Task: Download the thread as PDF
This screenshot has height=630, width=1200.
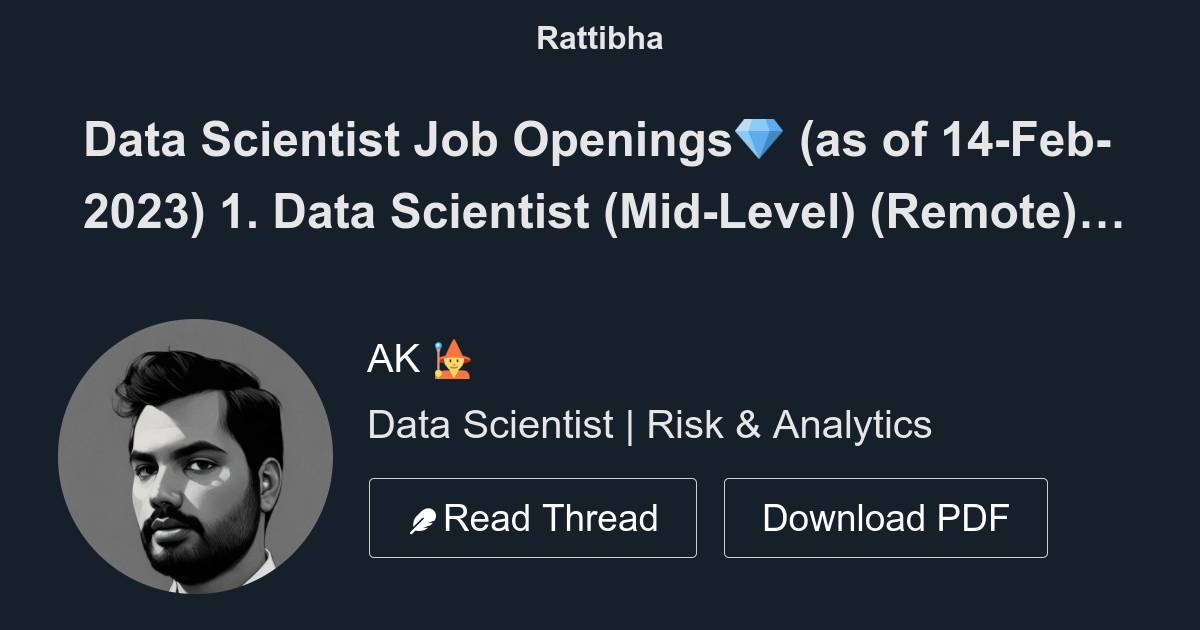Action: [885, 518]
